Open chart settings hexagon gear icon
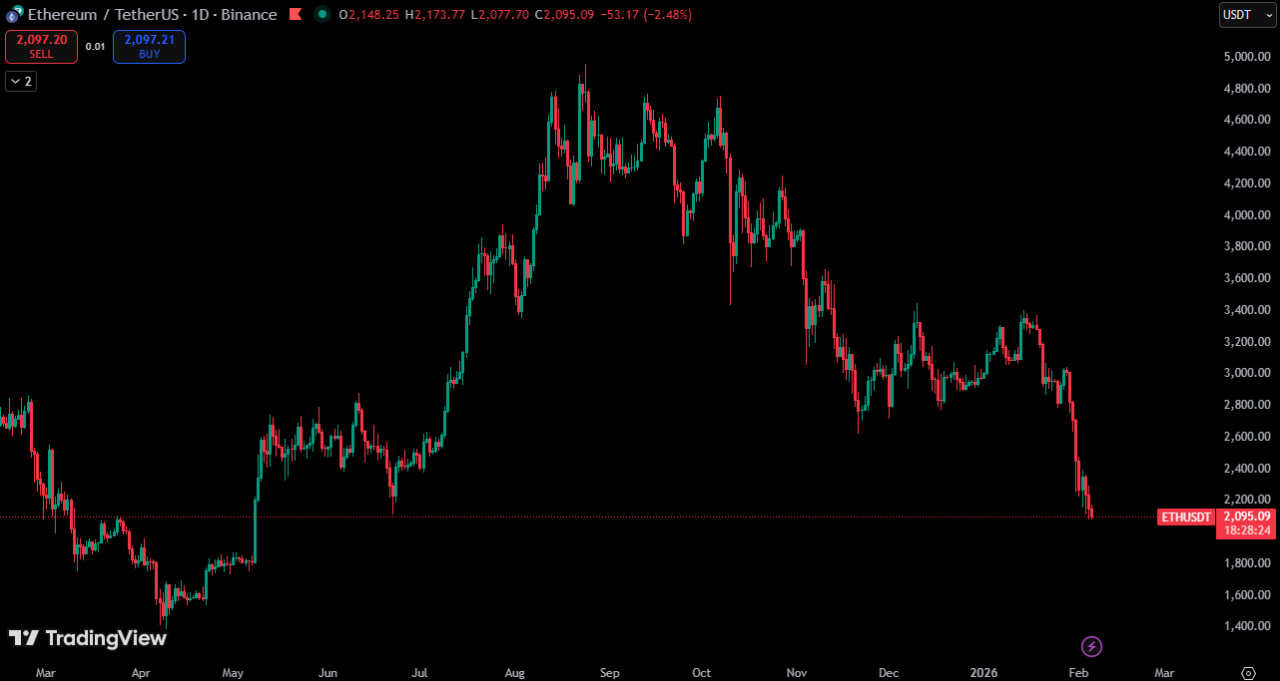 pos(1248,673)
